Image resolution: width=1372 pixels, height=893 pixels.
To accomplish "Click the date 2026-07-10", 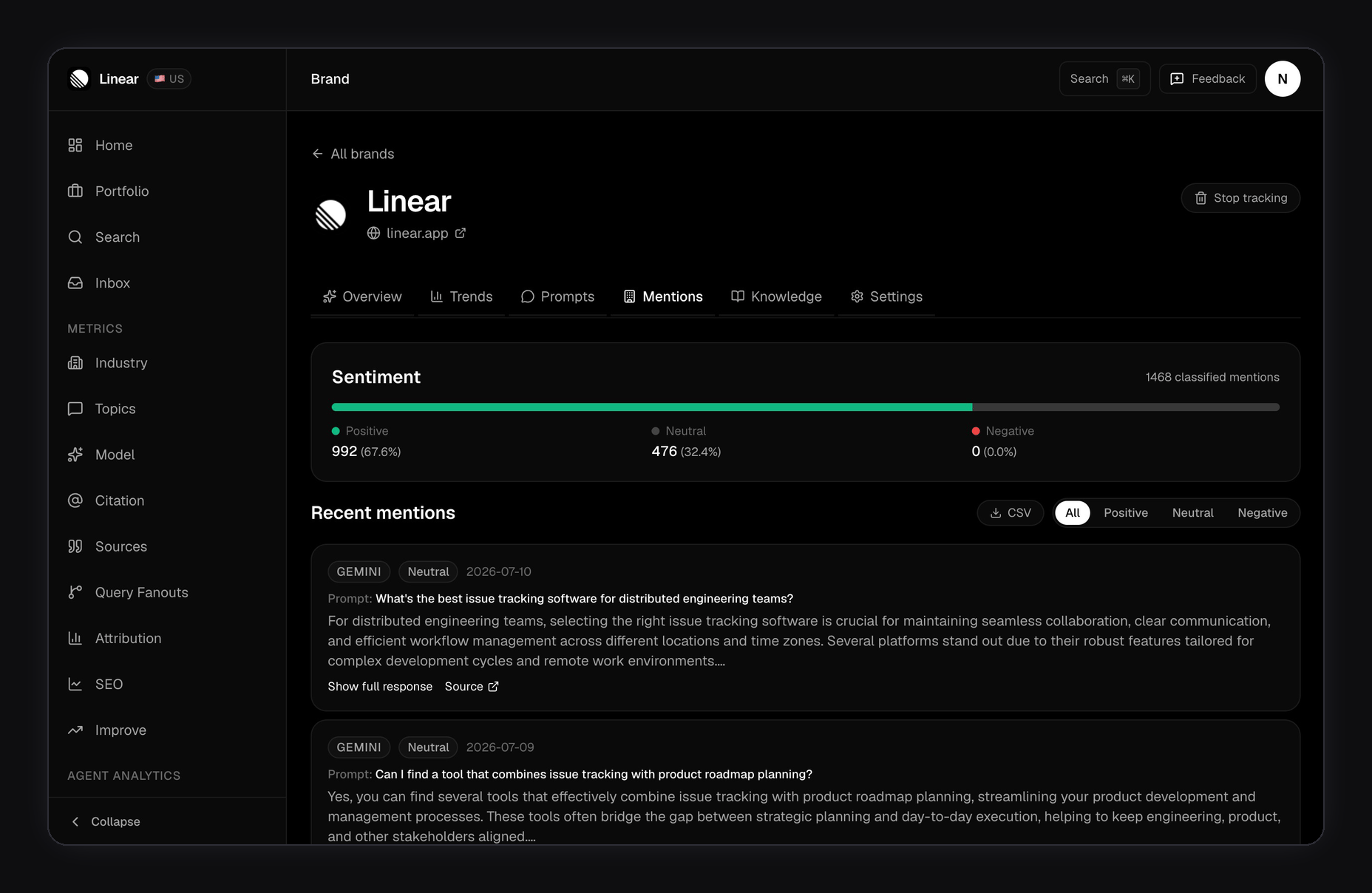I will [499, 571].
